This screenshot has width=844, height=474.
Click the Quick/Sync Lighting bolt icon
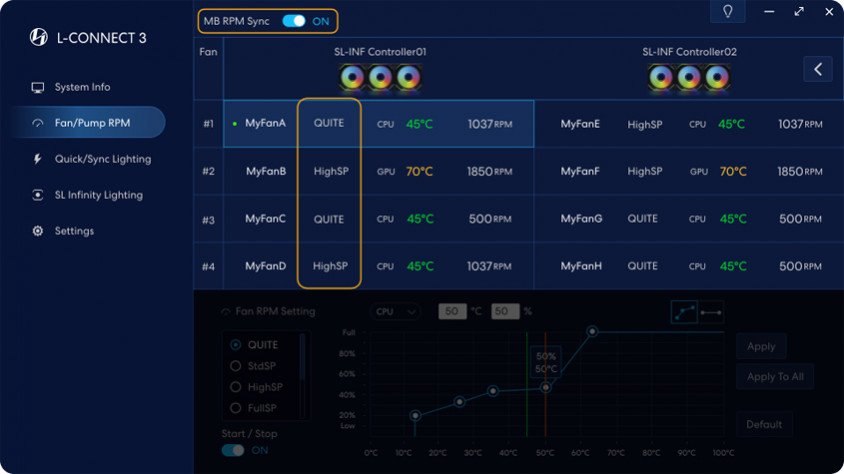coord(38,159)
